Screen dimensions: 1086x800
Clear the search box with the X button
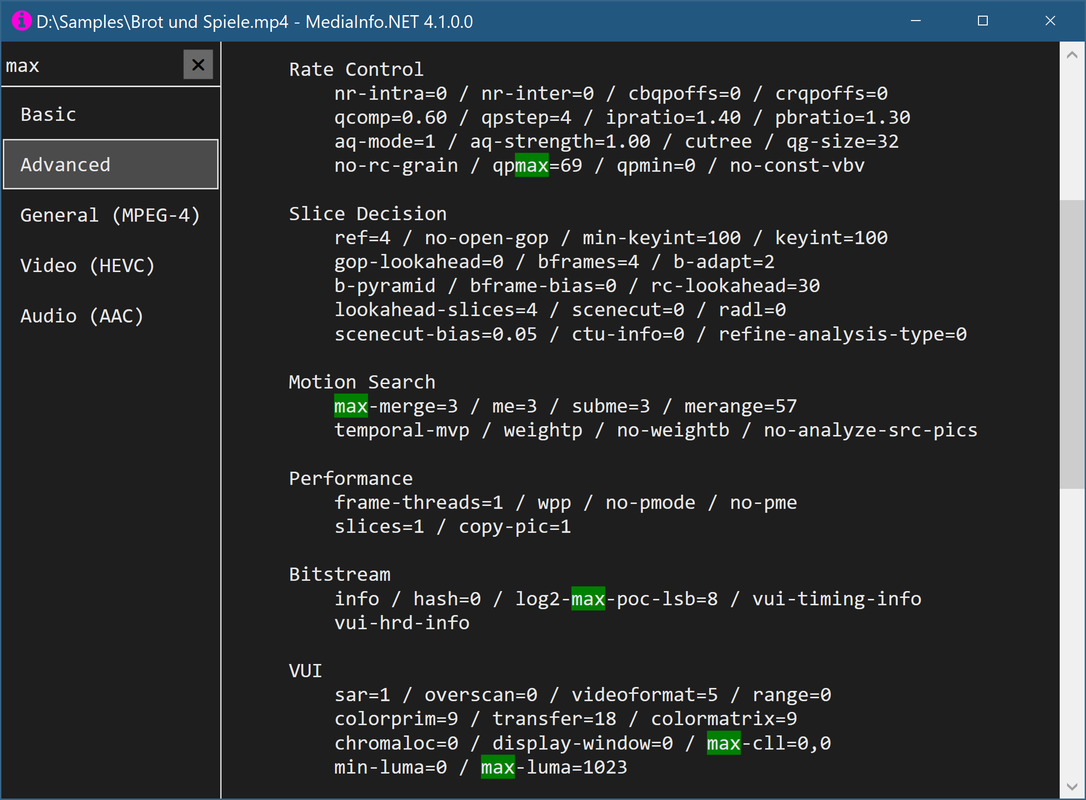click(x=198, y=65)
